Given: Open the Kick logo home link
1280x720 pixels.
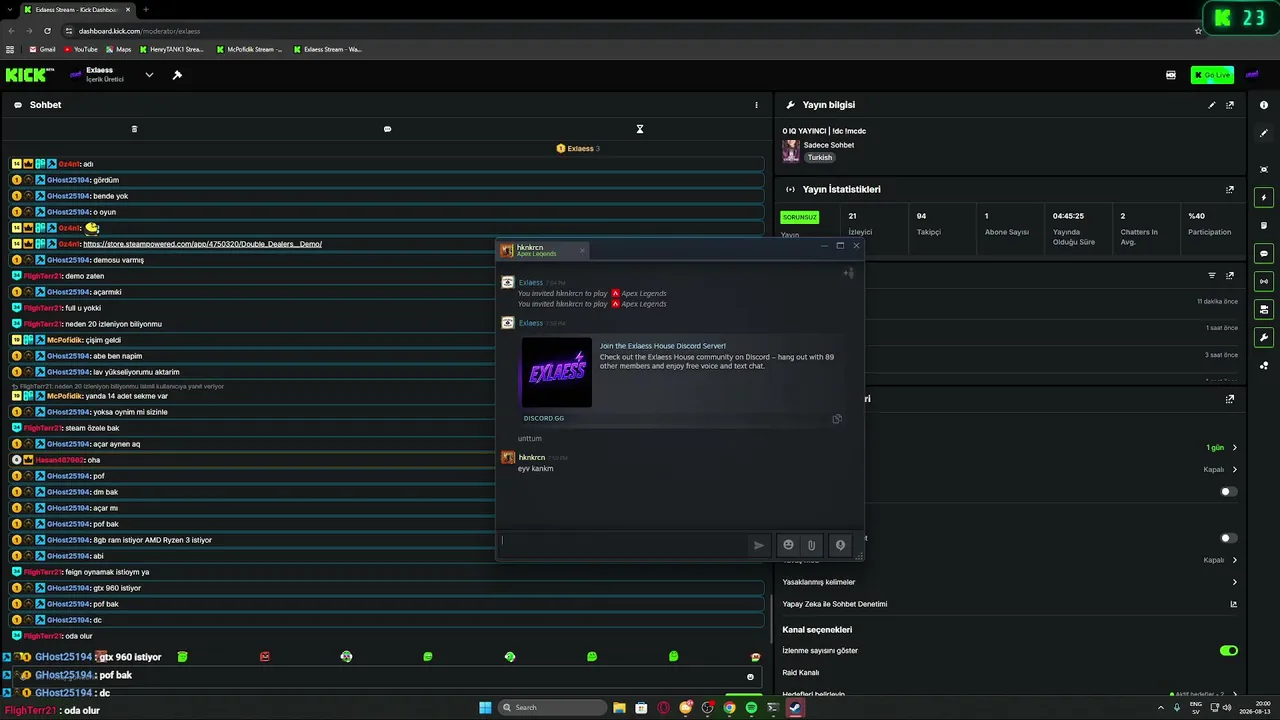Looking at the screenshot, I should [x=29, y=75].
